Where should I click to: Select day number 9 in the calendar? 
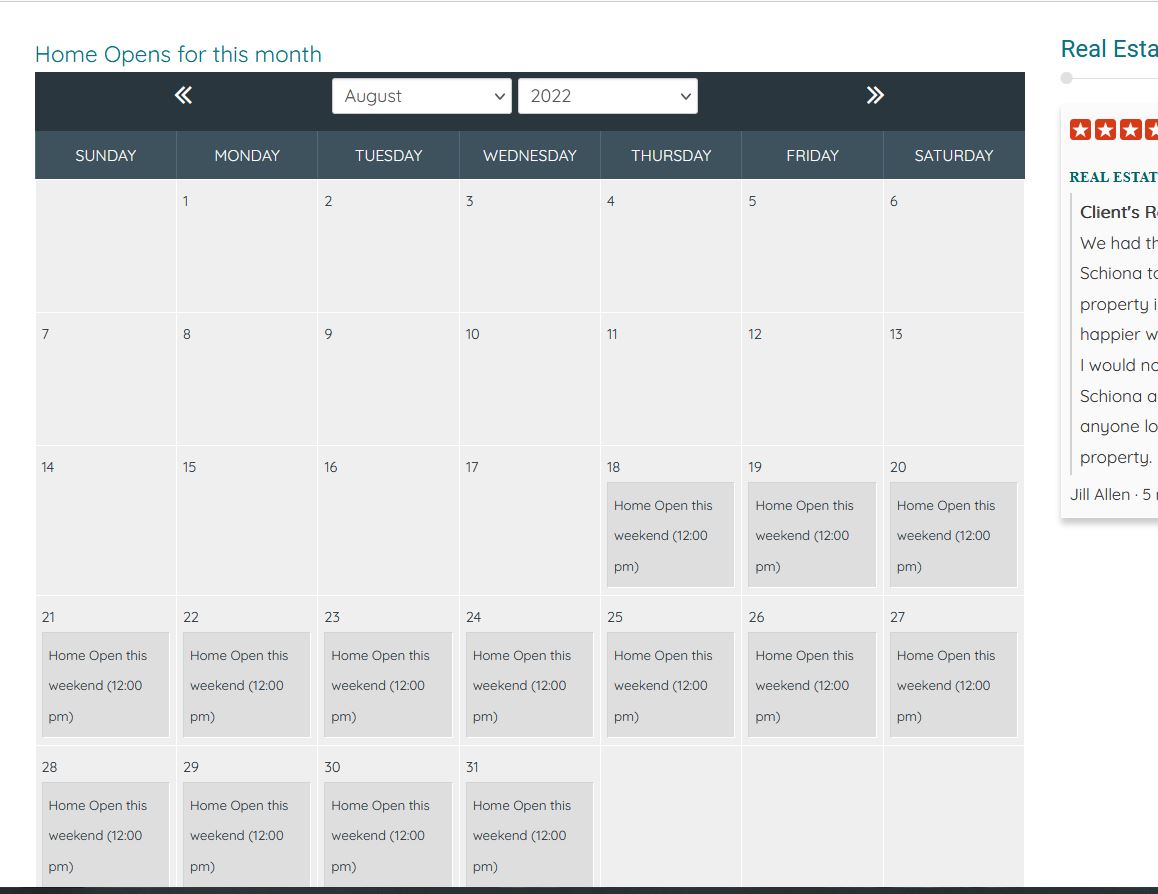pos(329,334)
